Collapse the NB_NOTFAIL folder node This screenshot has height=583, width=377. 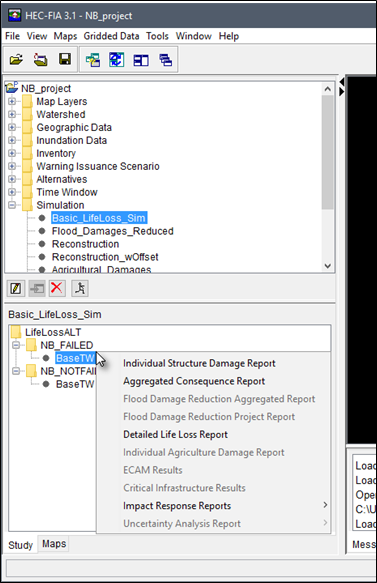16,371
